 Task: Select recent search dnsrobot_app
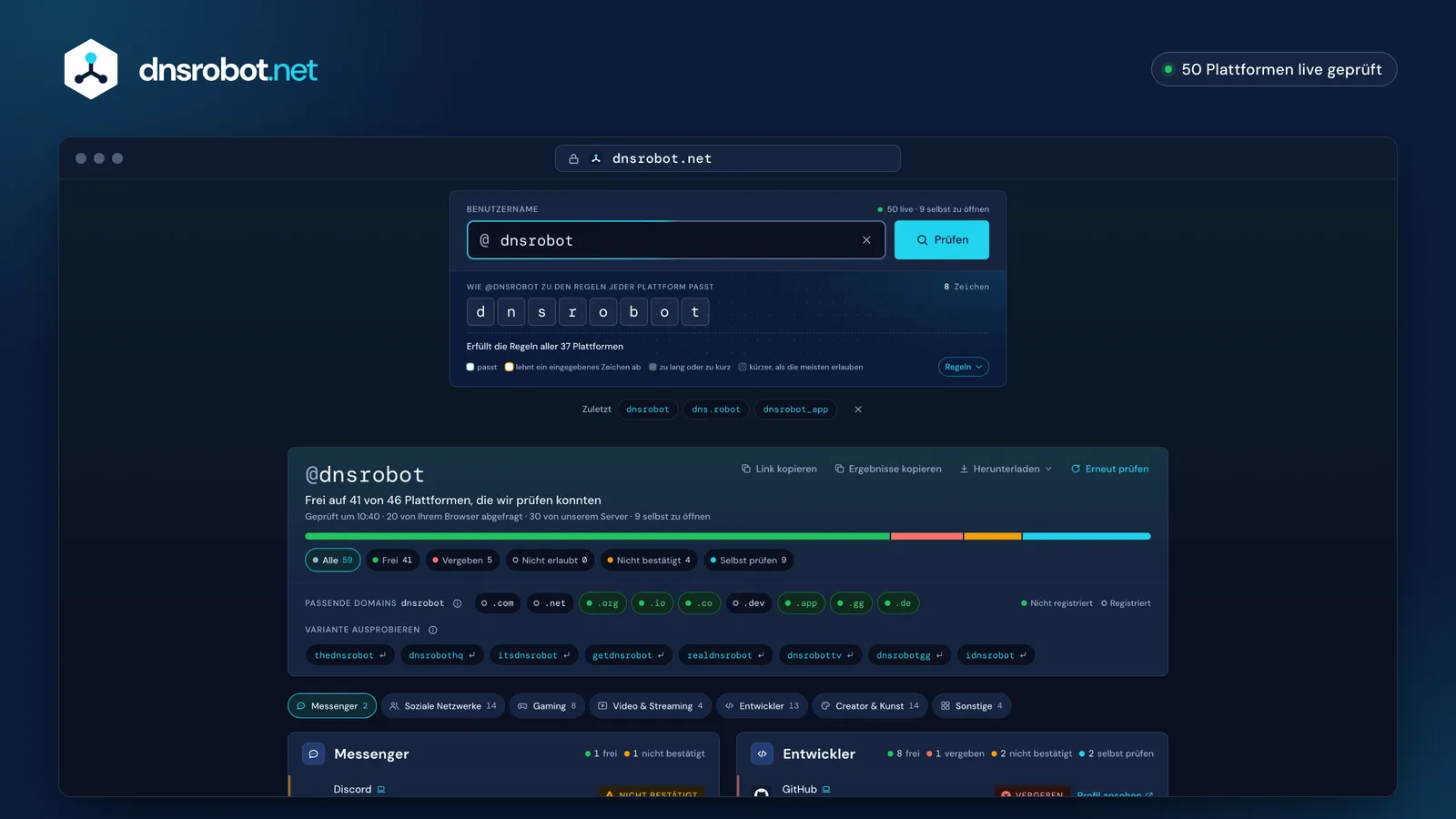point(795,409)
